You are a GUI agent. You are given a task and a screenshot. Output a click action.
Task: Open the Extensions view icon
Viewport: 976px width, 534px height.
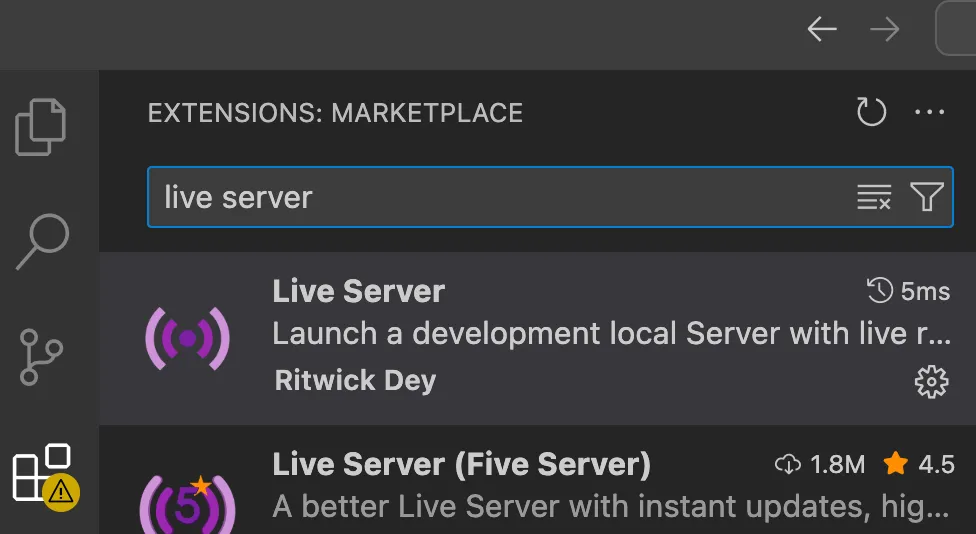pyautogui.click(x=45, y=477)
